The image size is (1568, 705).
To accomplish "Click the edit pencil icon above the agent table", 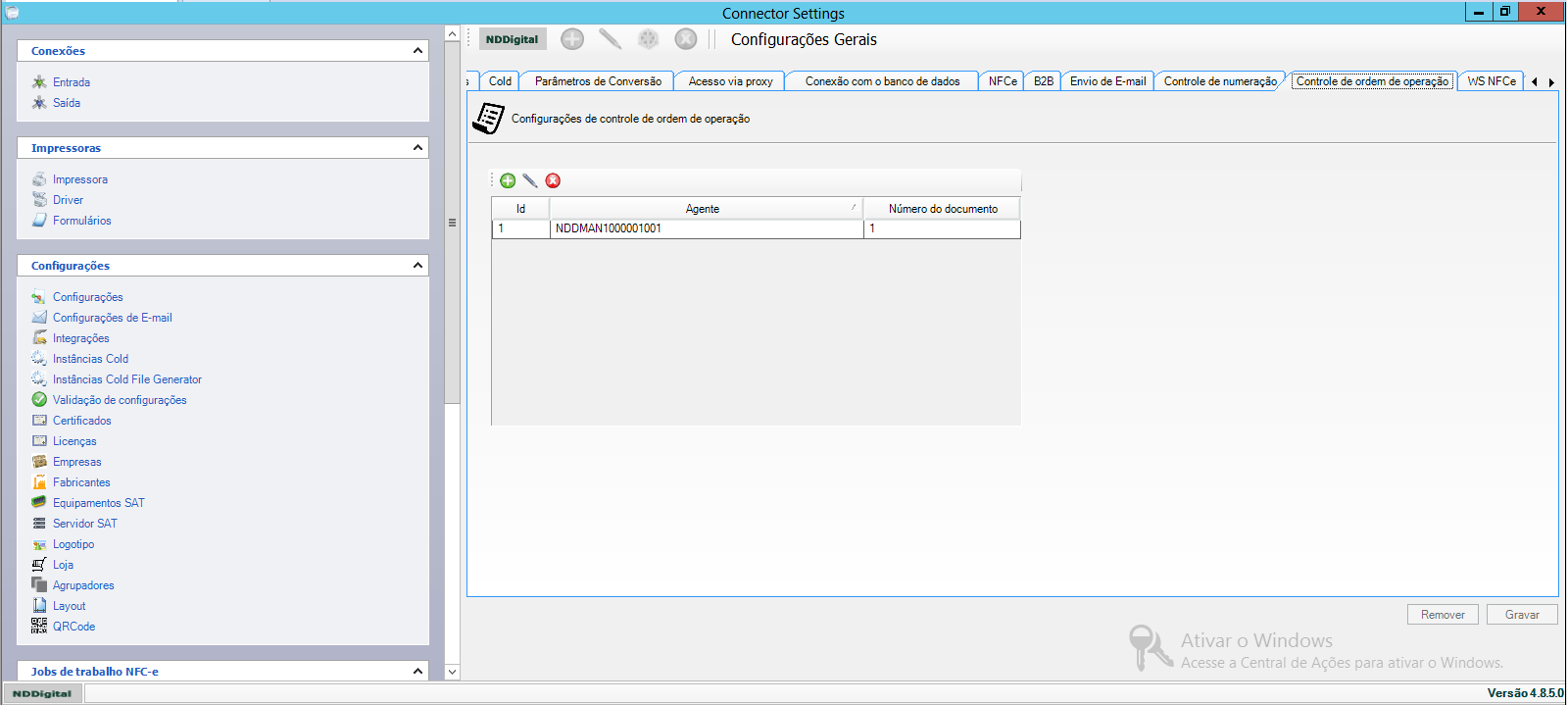I will click(530, 180).
